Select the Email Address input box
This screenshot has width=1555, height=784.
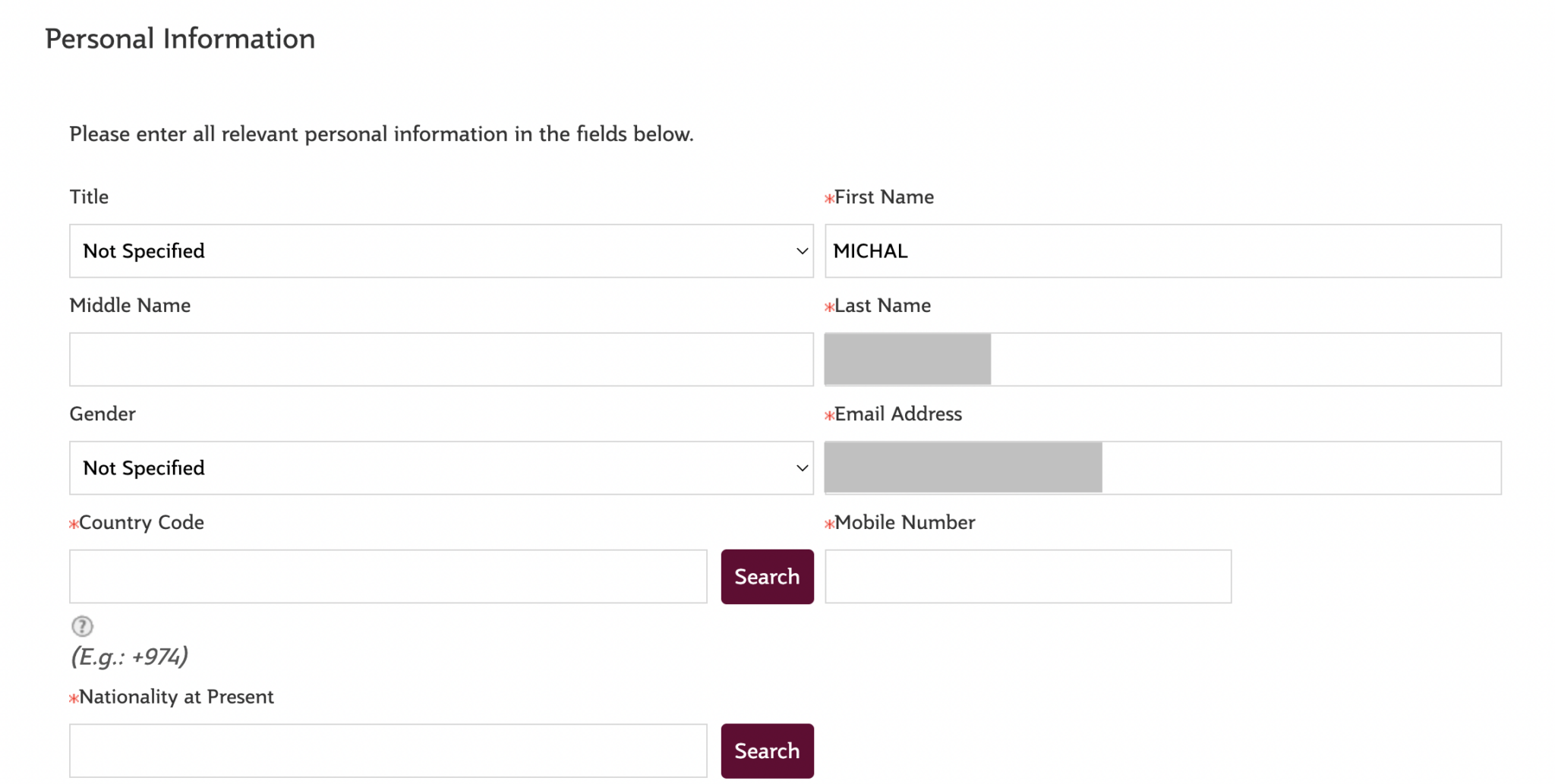point(1163,468)
